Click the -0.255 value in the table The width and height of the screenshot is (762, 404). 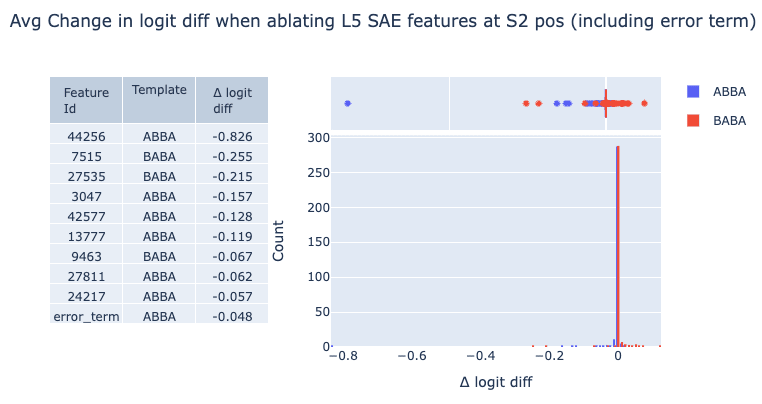232,156
